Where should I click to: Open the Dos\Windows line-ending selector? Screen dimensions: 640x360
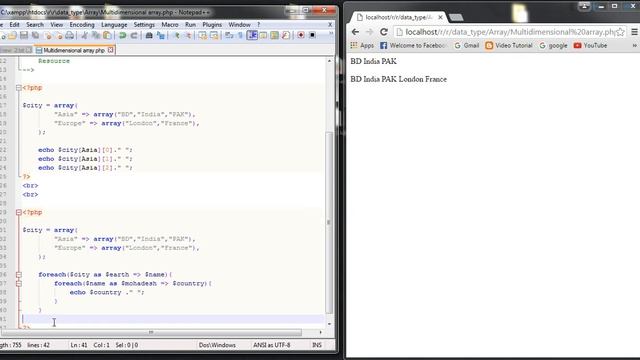click(217, 345)
